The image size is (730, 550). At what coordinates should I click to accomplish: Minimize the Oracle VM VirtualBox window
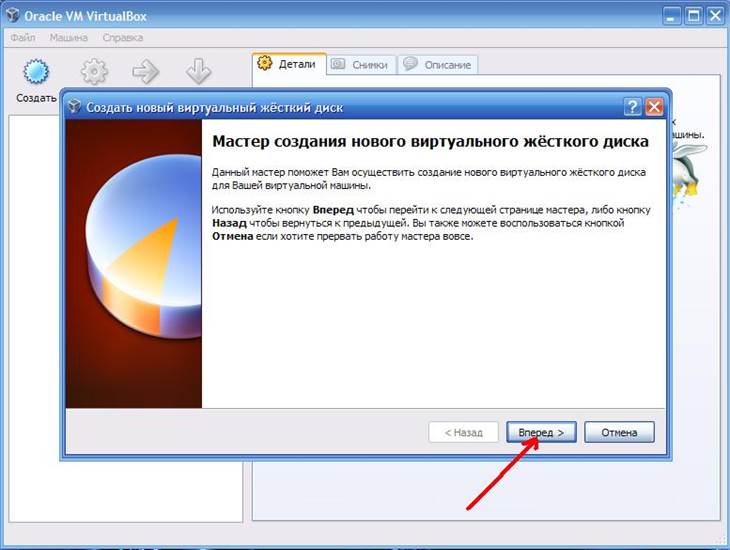click(671, 16)
